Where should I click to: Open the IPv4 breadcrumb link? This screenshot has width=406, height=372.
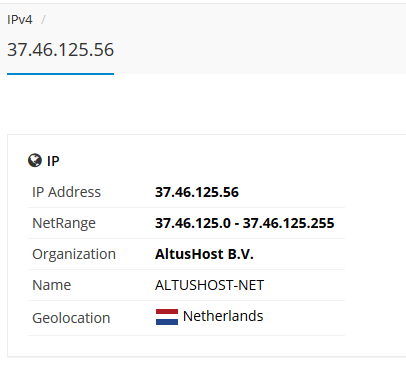pos(20,20)
